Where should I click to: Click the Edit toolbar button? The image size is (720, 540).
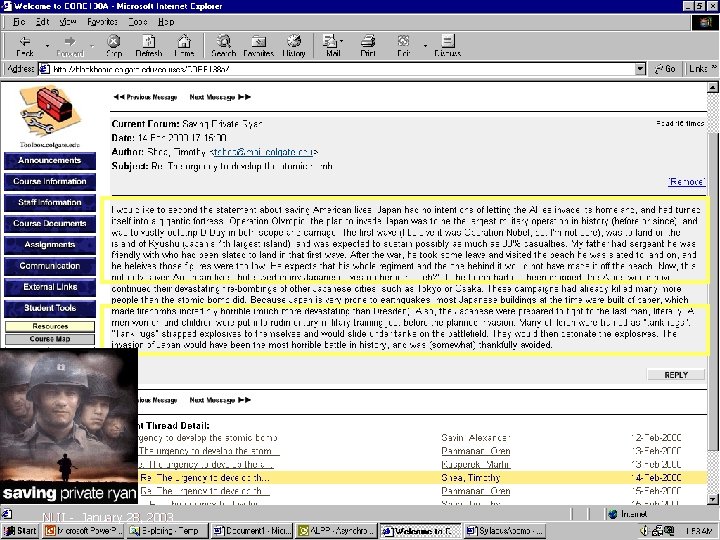[404, 46]
